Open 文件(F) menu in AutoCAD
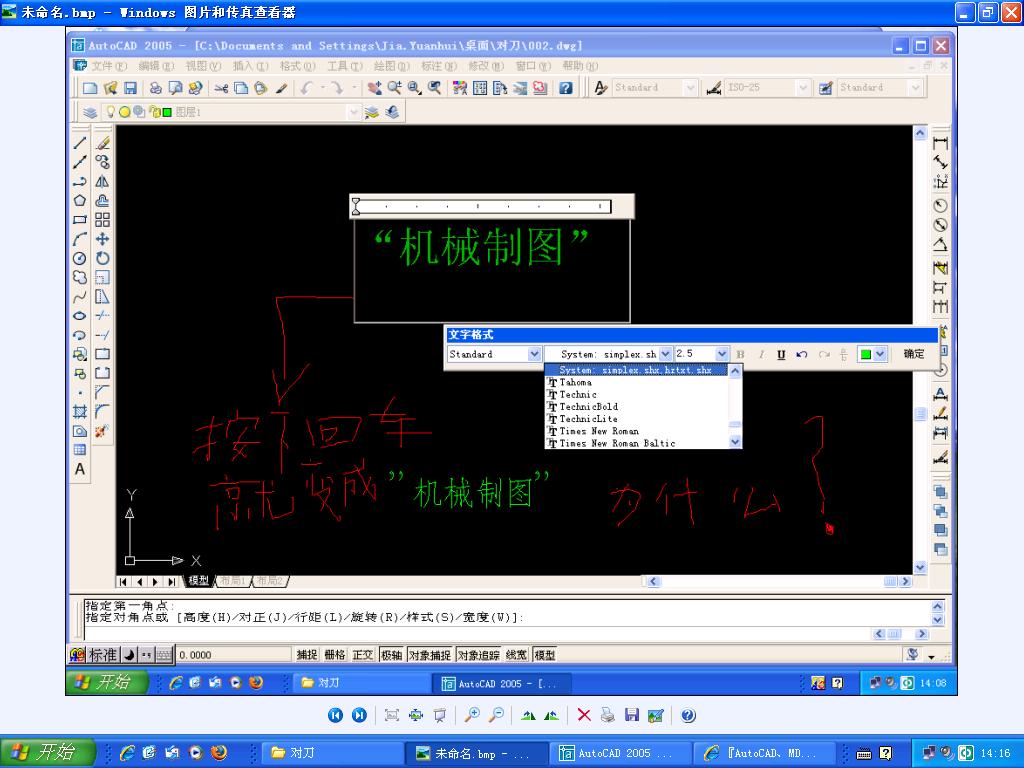 click(x=108, y=66)
